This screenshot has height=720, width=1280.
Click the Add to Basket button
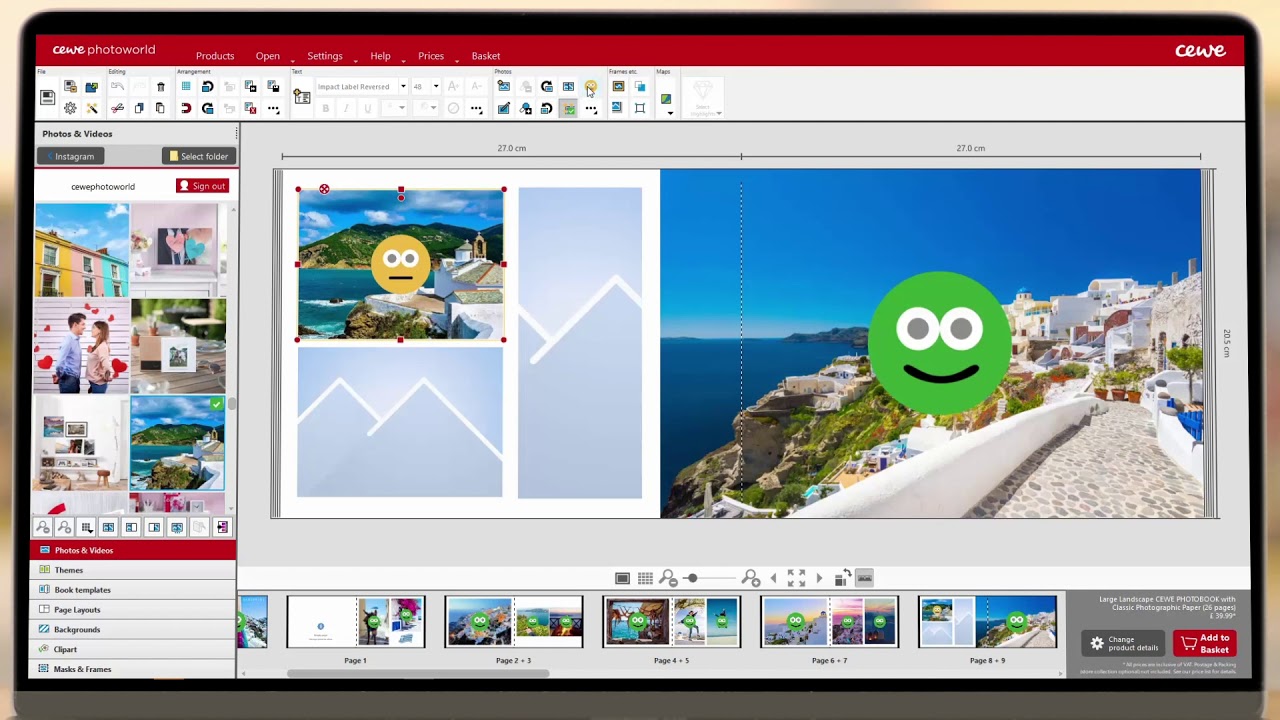[x=1204, y=643]
